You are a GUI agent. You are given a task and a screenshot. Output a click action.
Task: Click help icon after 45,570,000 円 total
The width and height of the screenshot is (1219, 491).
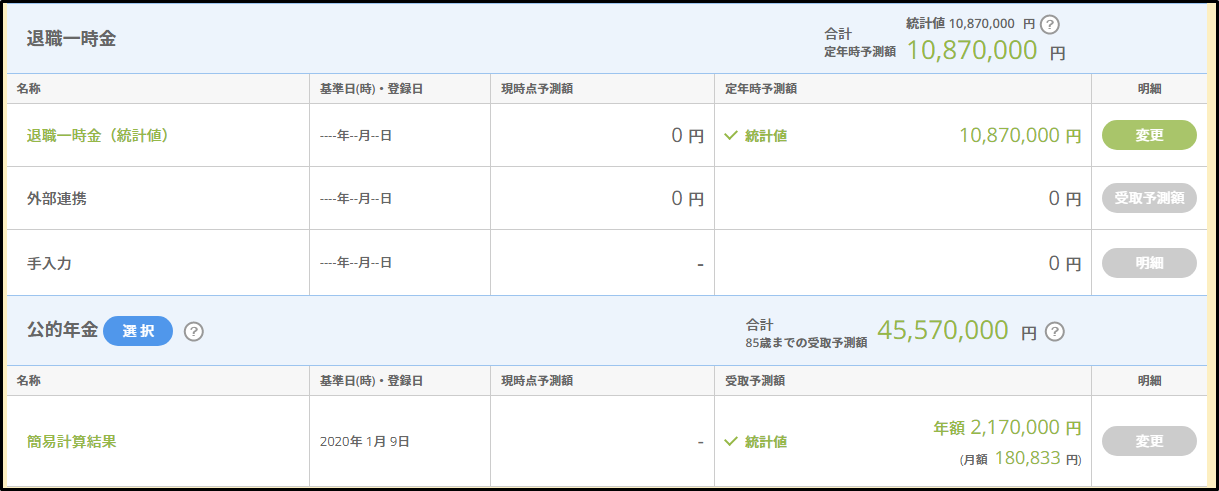(1055, 332)
